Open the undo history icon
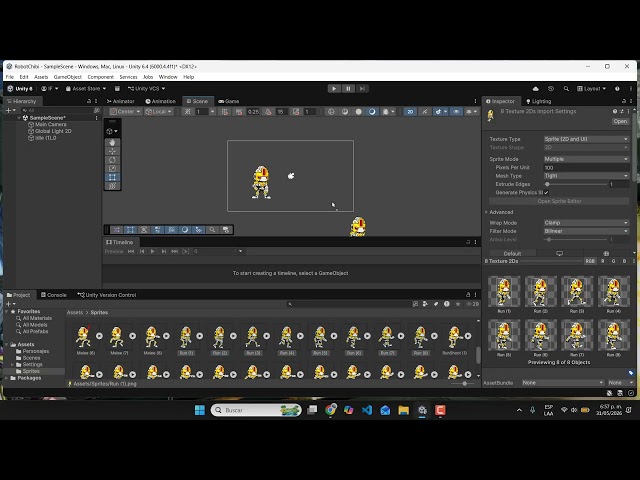This screenshot has height=480, width=640. 551,89
